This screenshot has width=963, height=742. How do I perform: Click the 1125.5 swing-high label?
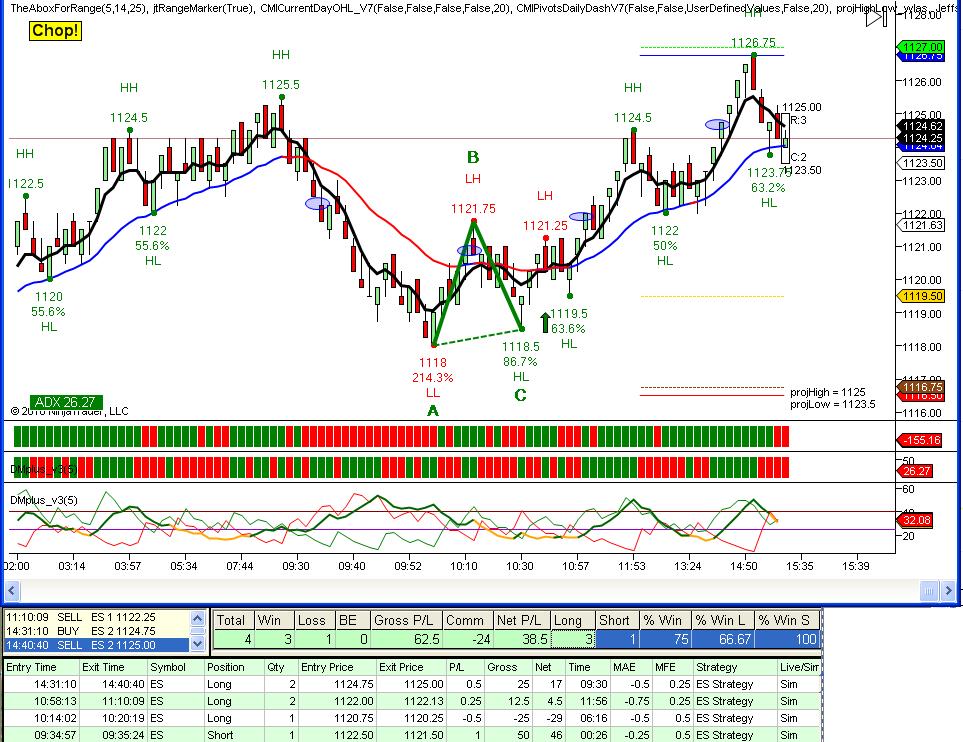point(281,85)
